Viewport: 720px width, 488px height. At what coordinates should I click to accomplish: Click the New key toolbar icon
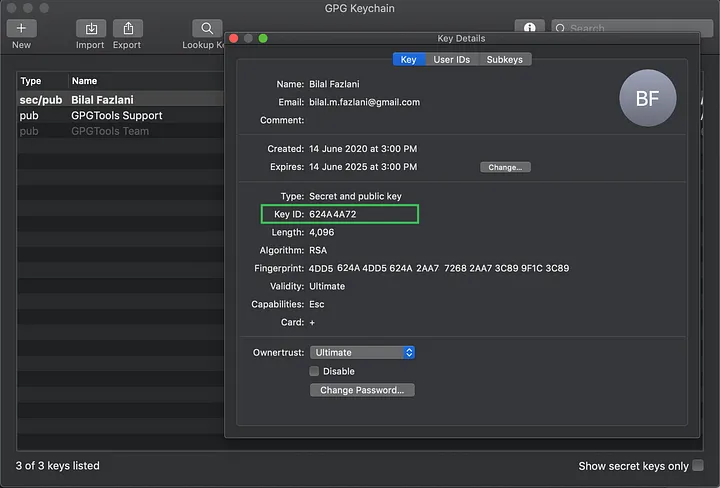click(21, 29)
